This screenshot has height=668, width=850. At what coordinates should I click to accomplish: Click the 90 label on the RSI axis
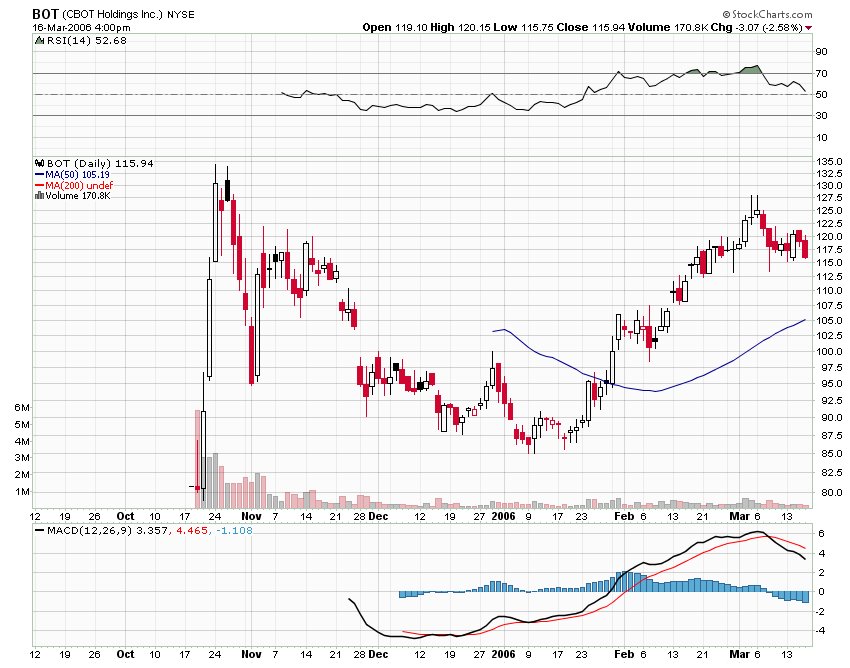(821, 52)
